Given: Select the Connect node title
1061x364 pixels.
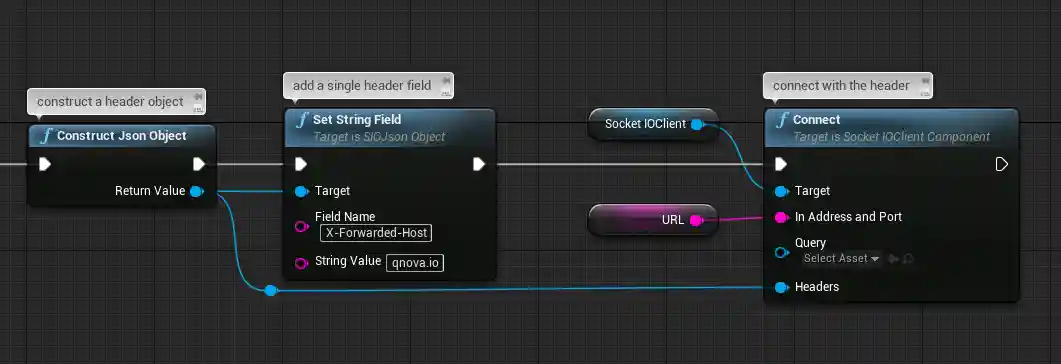Looking at the screenshot, I should point(817,120).
